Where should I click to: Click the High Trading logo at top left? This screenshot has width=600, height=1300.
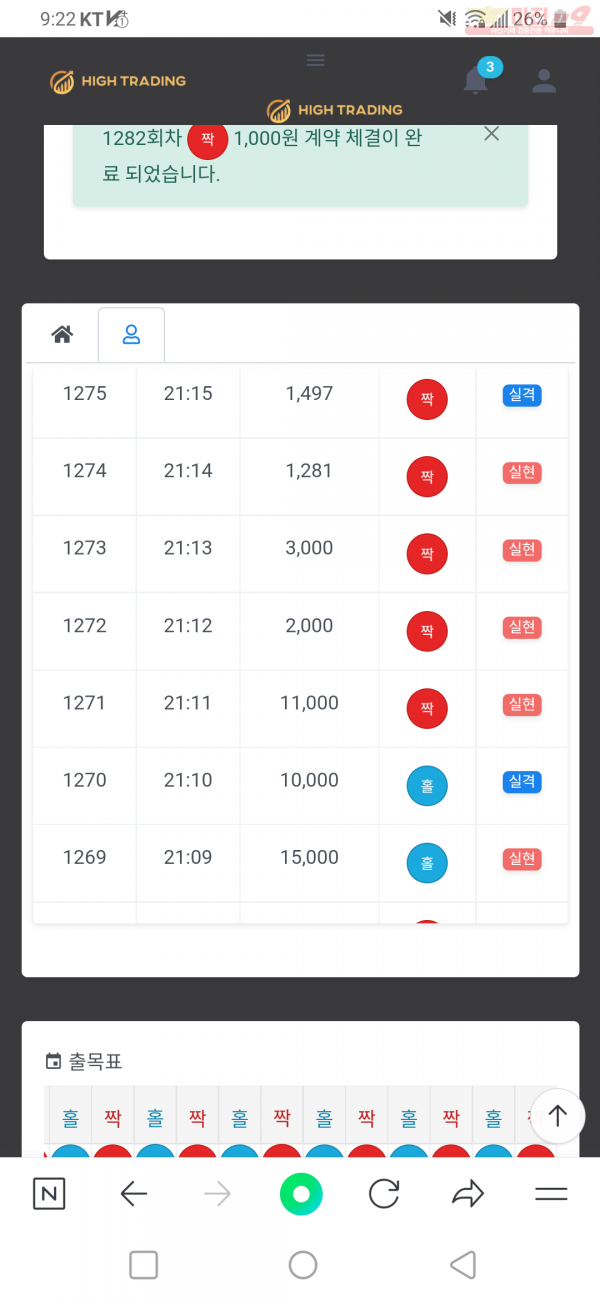click(118, 81)
